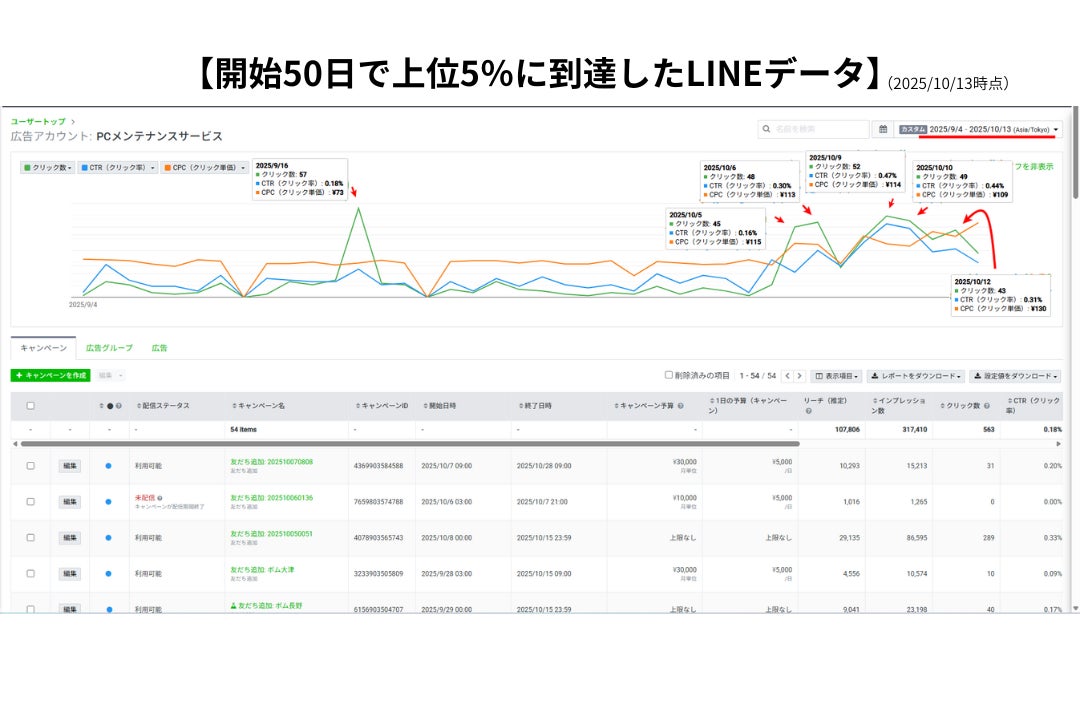Enable the 削除済みの項目 checkbox
Screen dimensions: 1080x720
pyautogui.click(x=669, y=376)
